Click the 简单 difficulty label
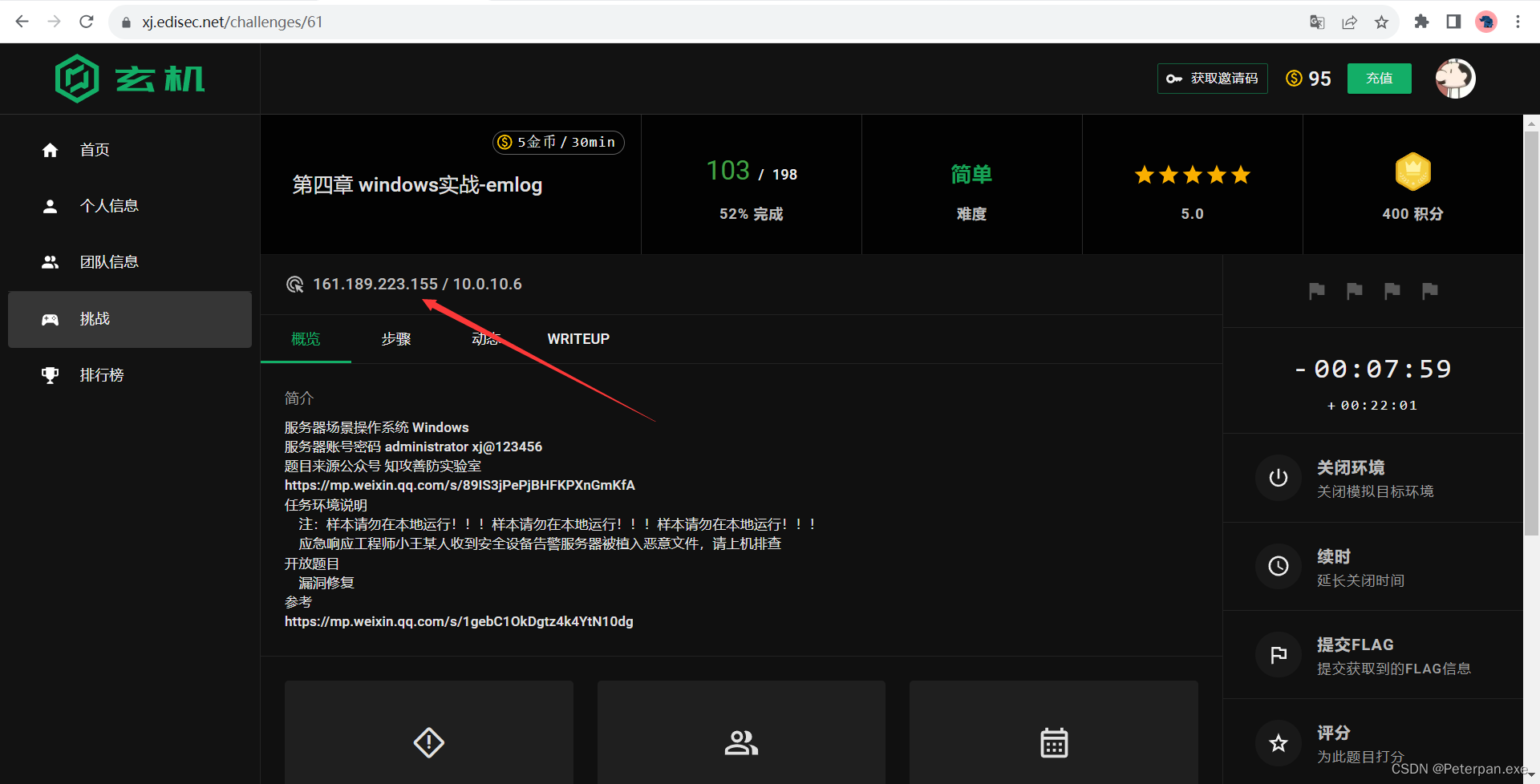This screenshot has width=1540, height=784. (x=971, y=174)
